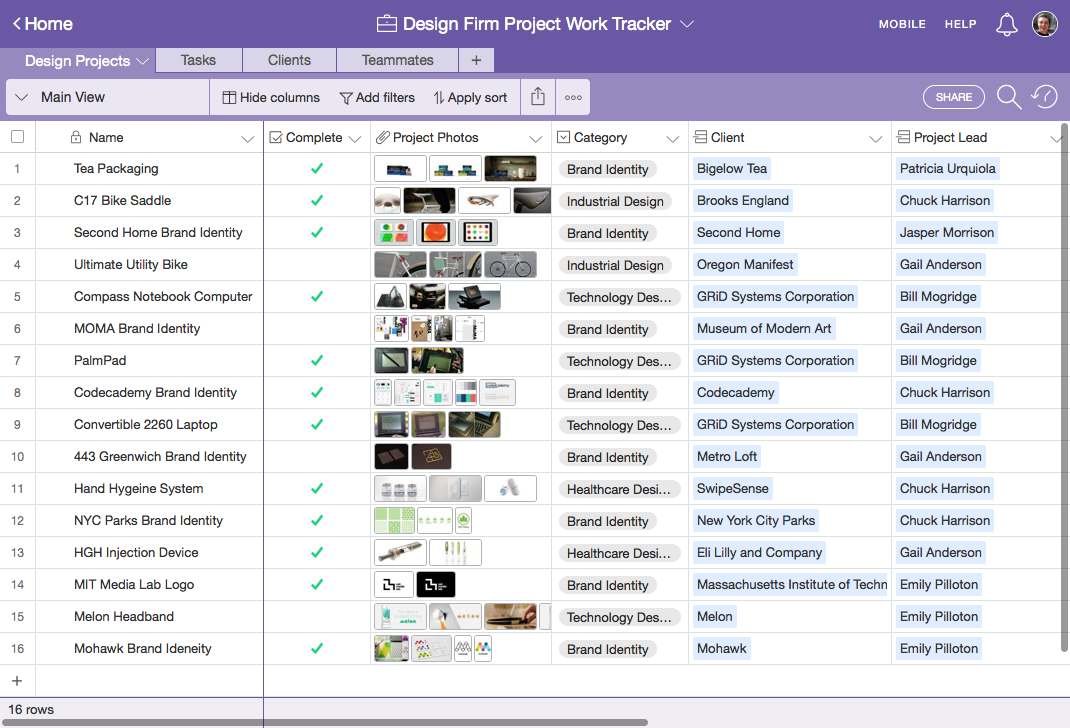Click the share/export view icon in toolbar
Viewport: 1070px width, 728px height.
(x=538, y=97)
